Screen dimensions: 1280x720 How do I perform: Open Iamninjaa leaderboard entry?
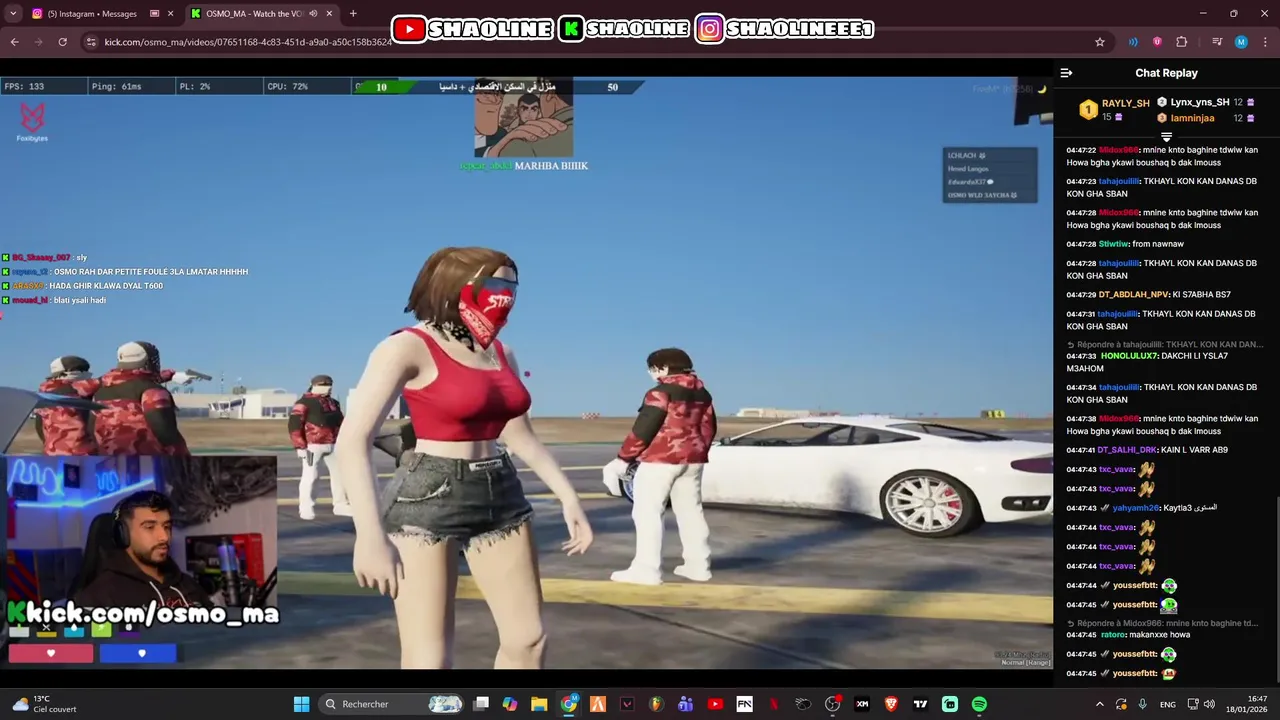coord(1205,118)
